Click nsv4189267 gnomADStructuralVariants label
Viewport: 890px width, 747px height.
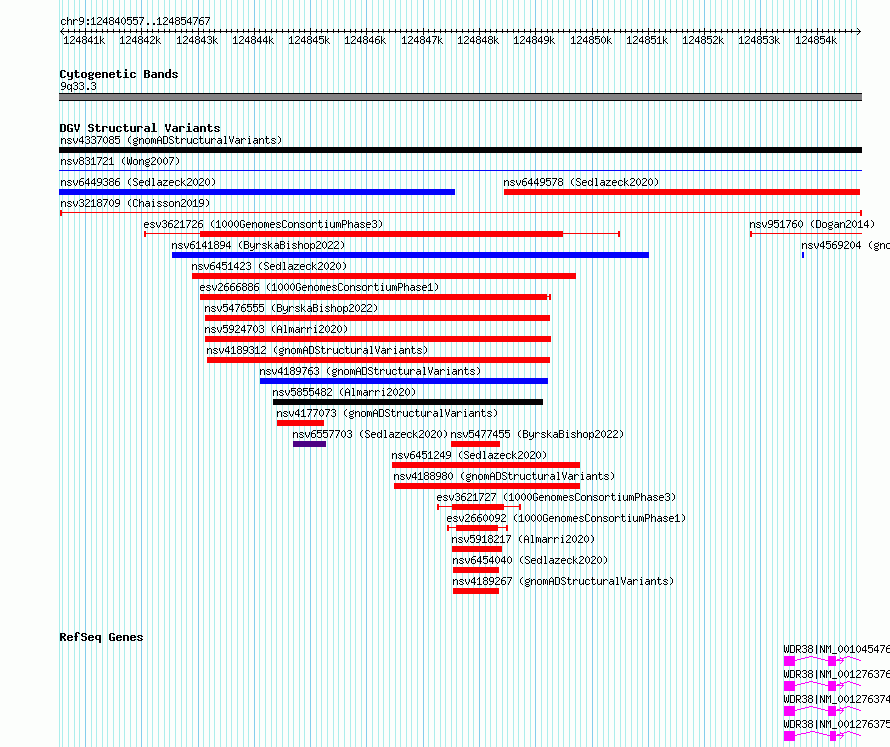[563, 581]
